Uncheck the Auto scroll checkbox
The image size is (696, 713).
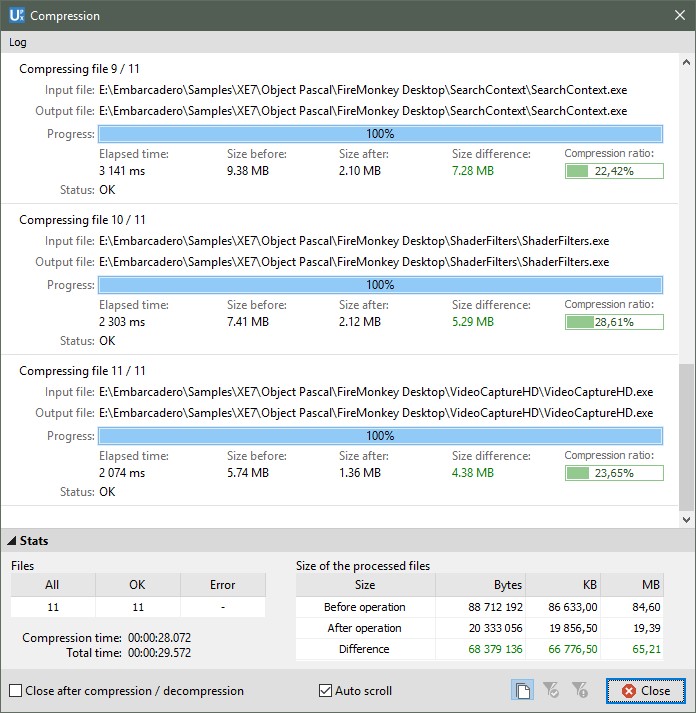325,691
